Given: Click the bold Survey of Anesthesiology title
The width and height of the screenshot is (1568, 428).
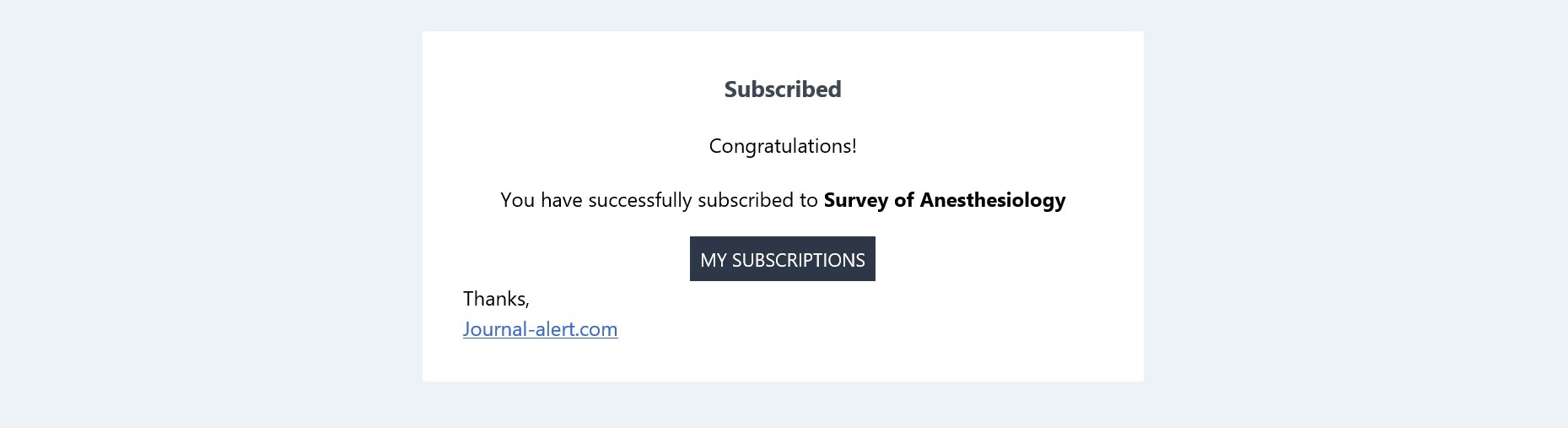Looking at the screenshot, I should 945,200.
